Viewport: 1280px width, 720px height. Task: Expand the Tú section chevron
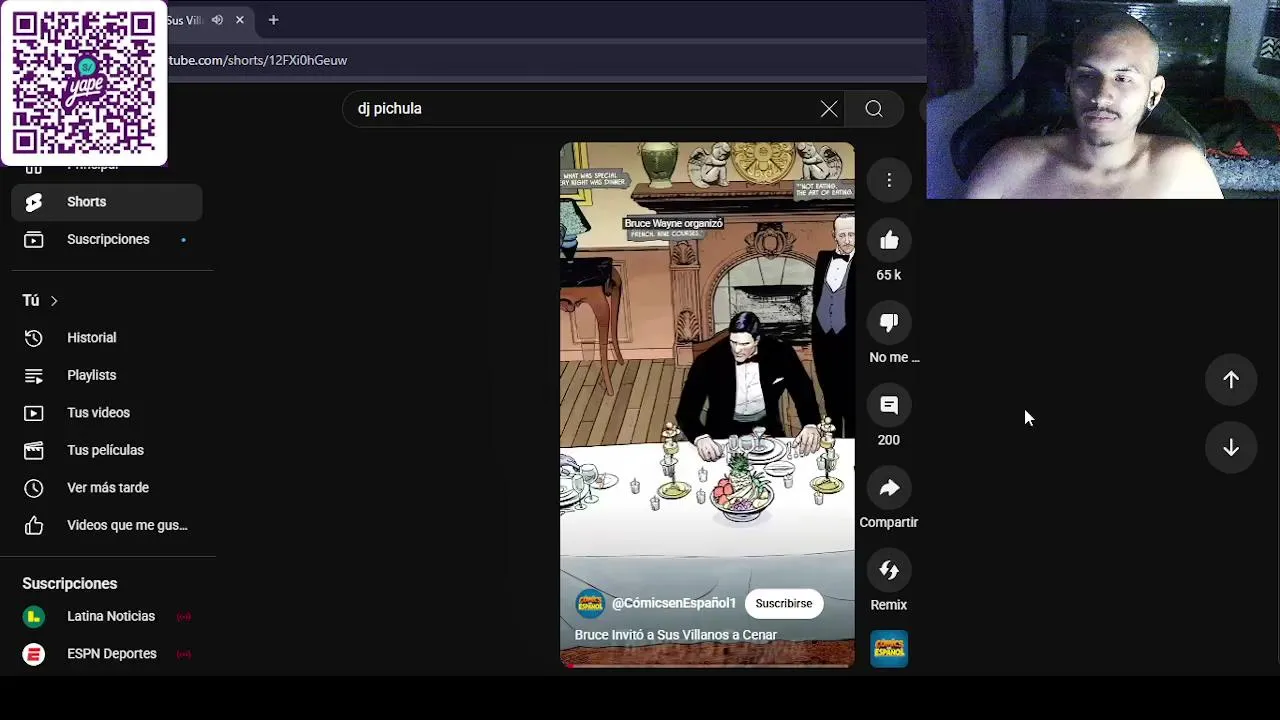click(54, 301)
